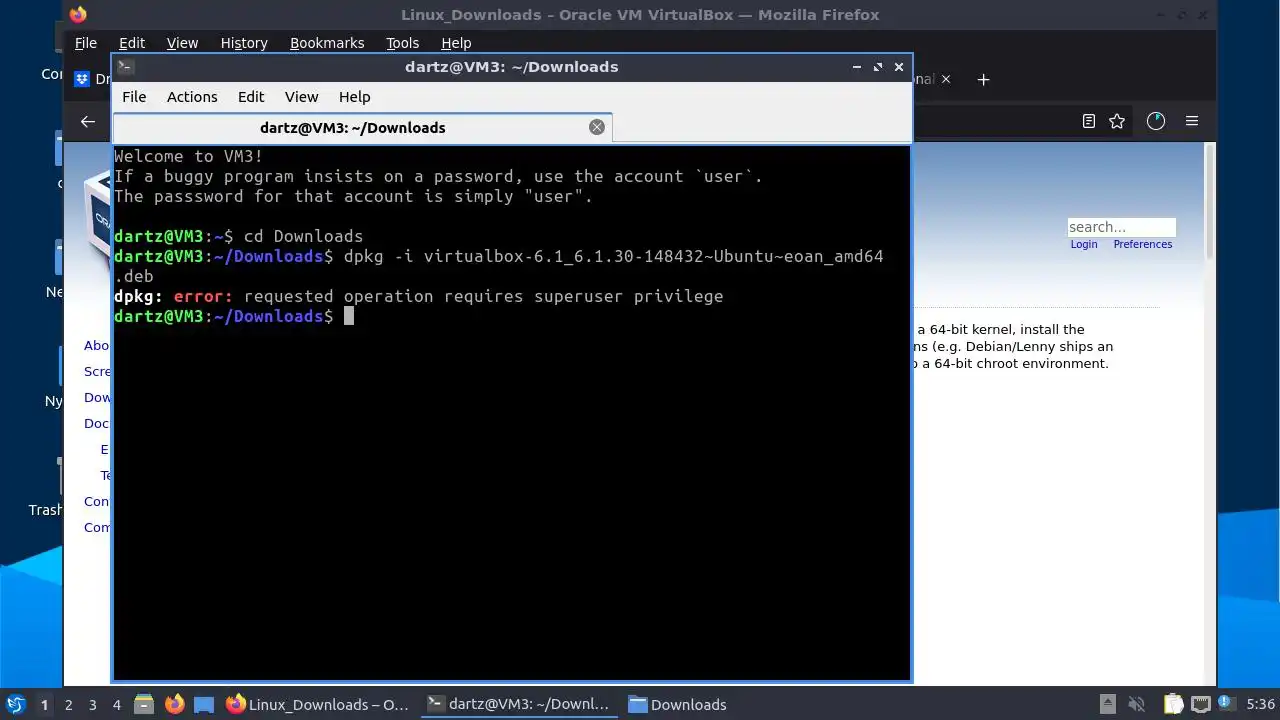The image size is (1280, 720).
Task: Open the Downloads folder taskbar entry
Action: (677, 704)
